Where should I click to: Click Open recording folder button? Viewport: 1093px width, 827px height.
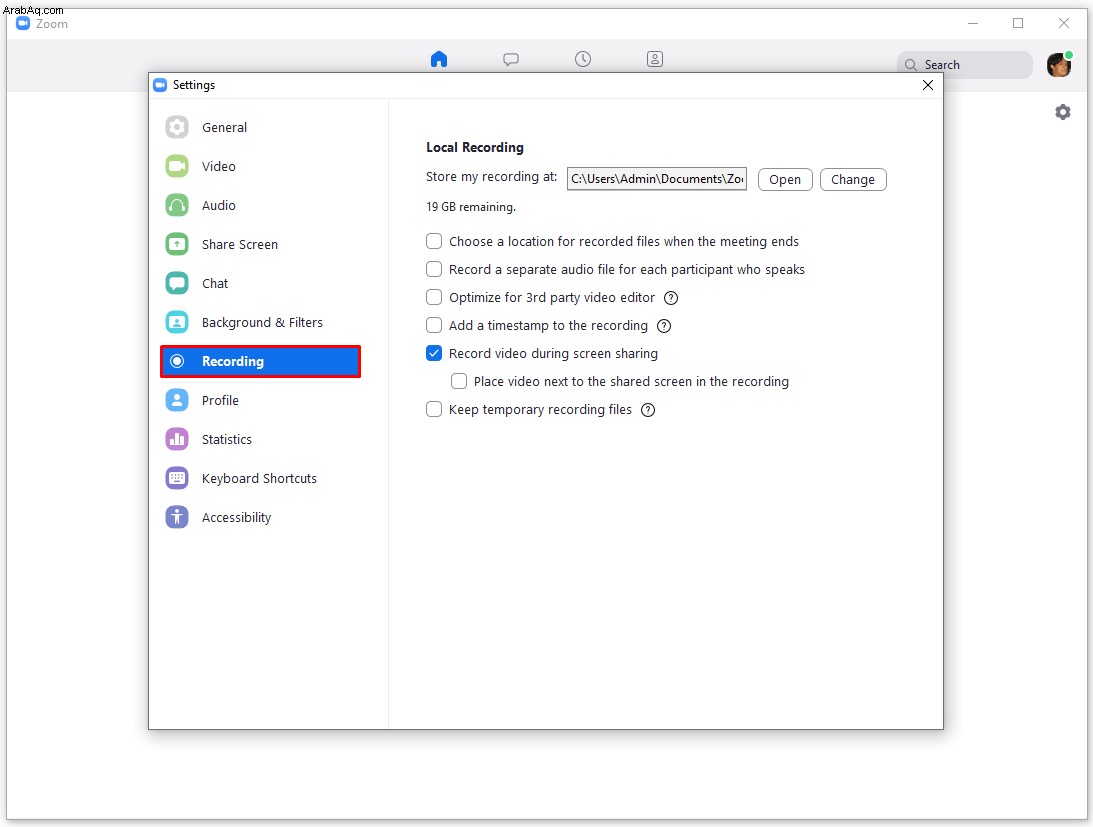coord(785,179)
